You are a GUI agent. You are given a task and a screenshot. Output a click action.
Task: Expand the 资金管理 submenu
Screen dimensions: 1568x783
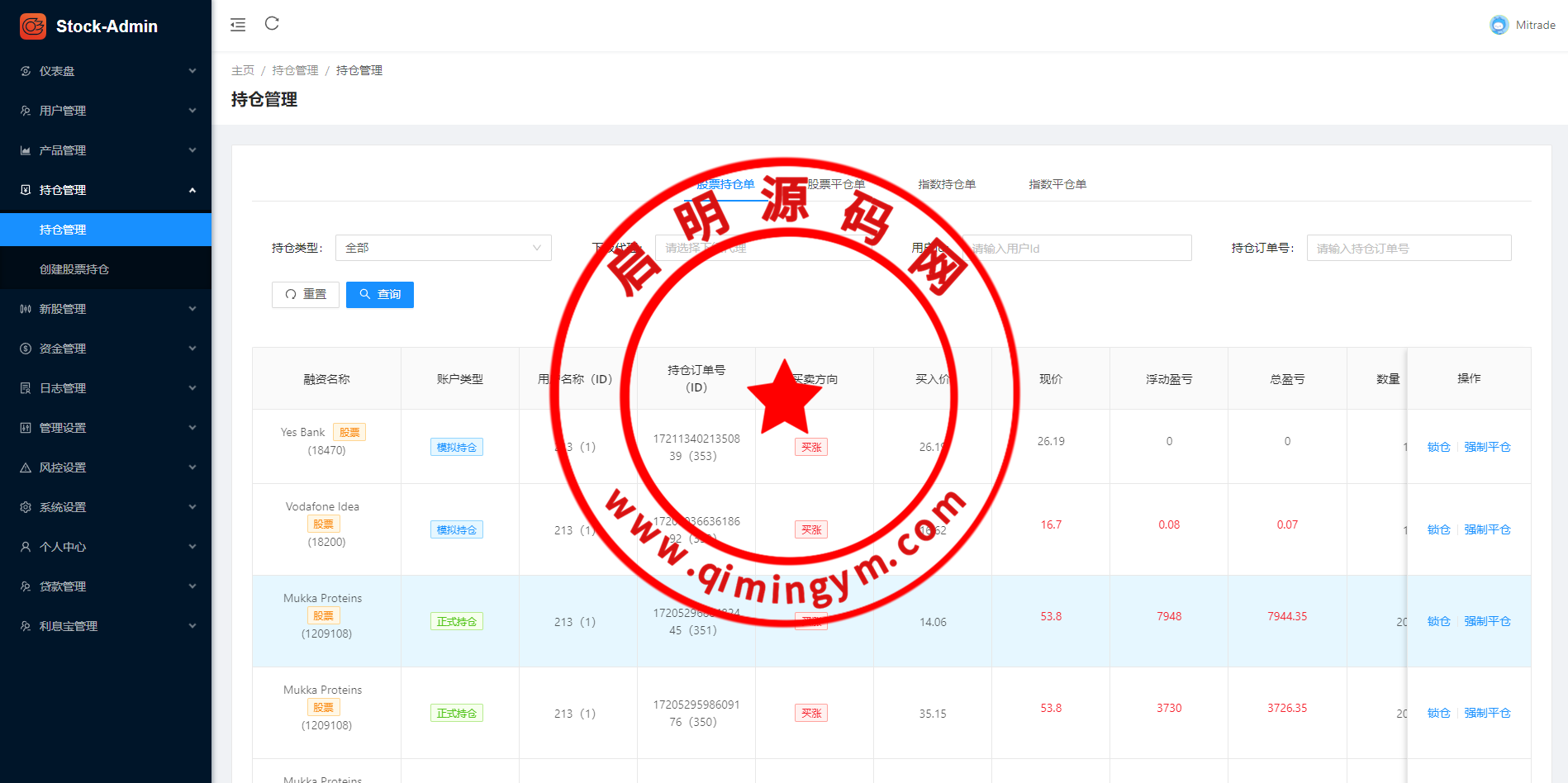[106, 349]
